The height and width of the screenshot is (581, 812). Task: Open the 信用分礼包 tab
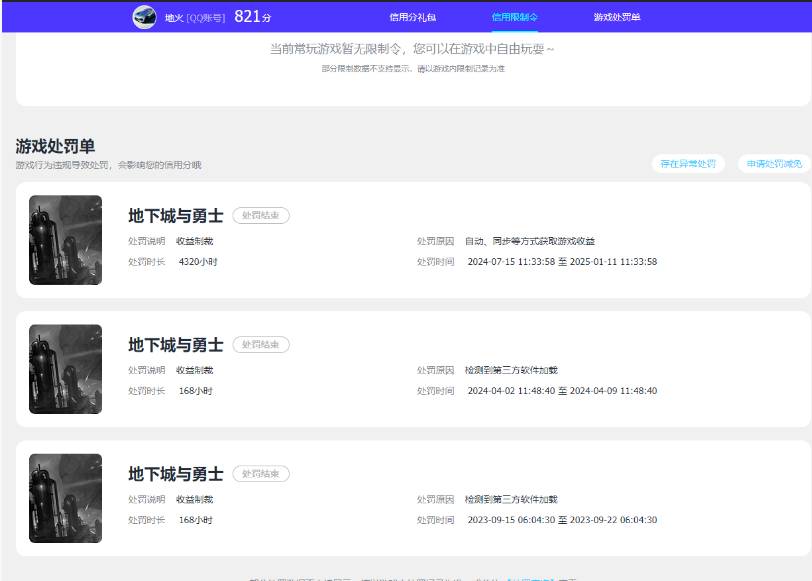pos(413,17)
